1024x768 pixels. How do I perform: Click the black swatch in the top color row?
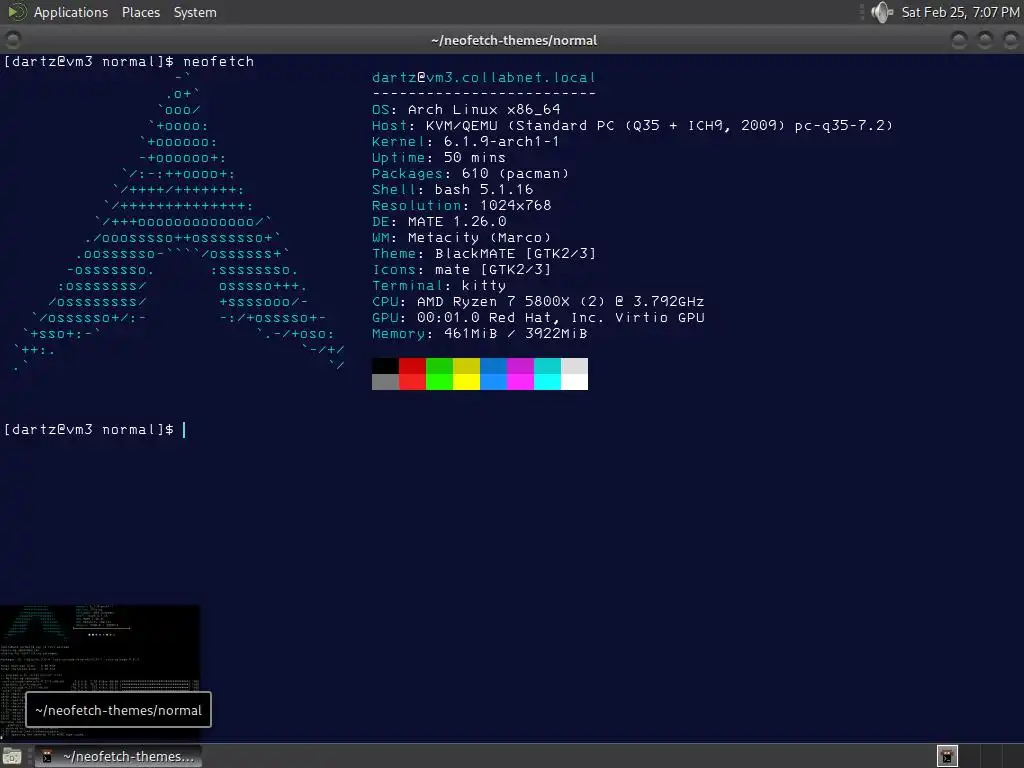(385, 366)
